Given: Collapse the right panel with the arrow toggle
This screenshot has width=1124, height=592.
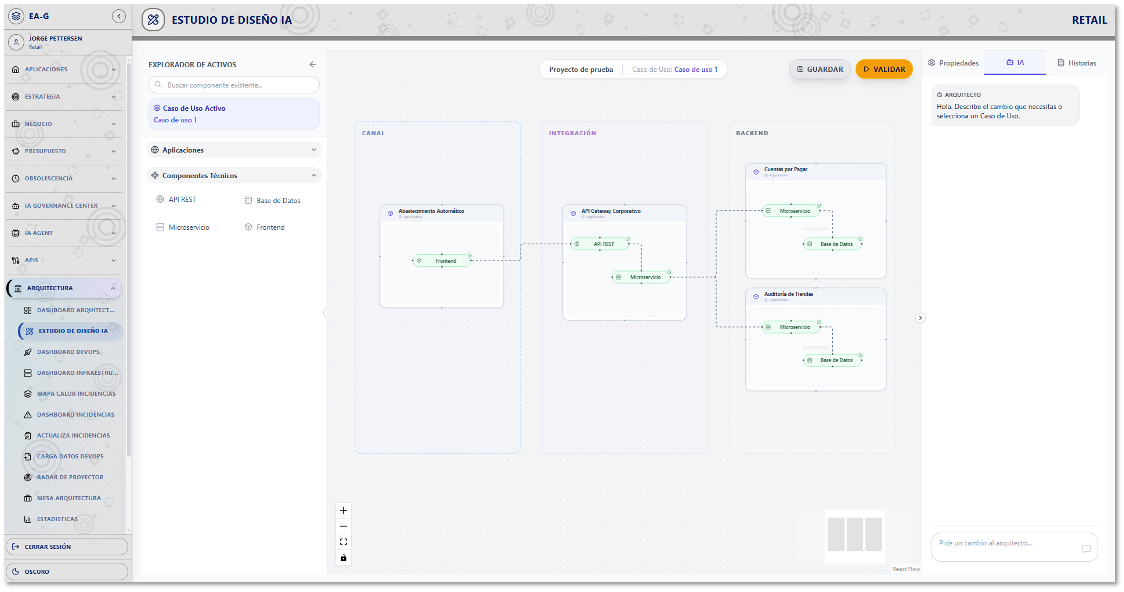Looking at the screenshot, I should pyautogui.click(x=921, y=318).
